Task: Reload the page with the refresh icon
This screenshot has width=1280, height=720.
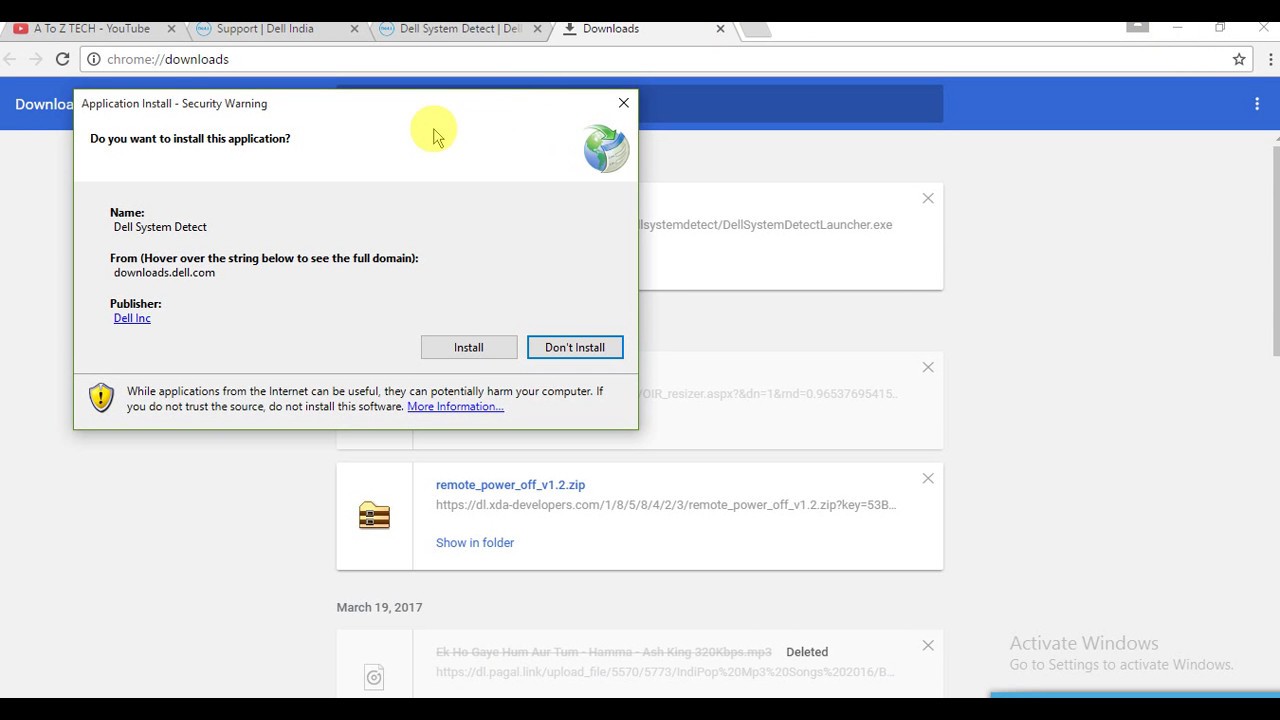Action: 62,59
